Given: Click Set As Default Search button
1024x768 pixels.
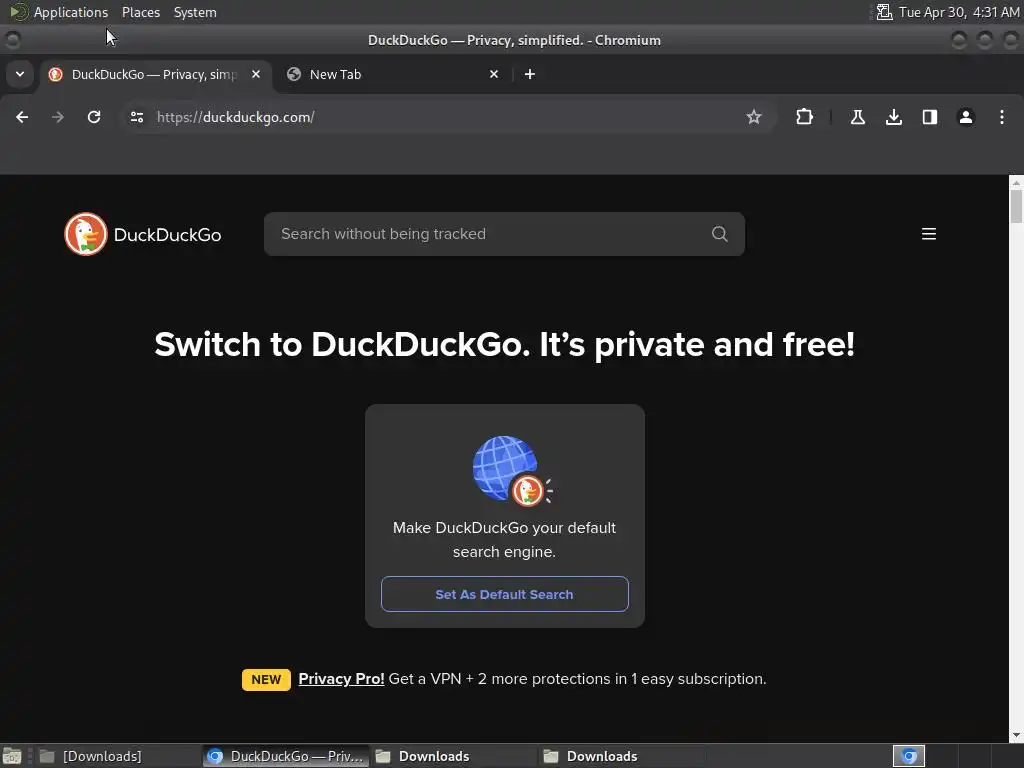Looking at the screenshot, I should [504, 594].
